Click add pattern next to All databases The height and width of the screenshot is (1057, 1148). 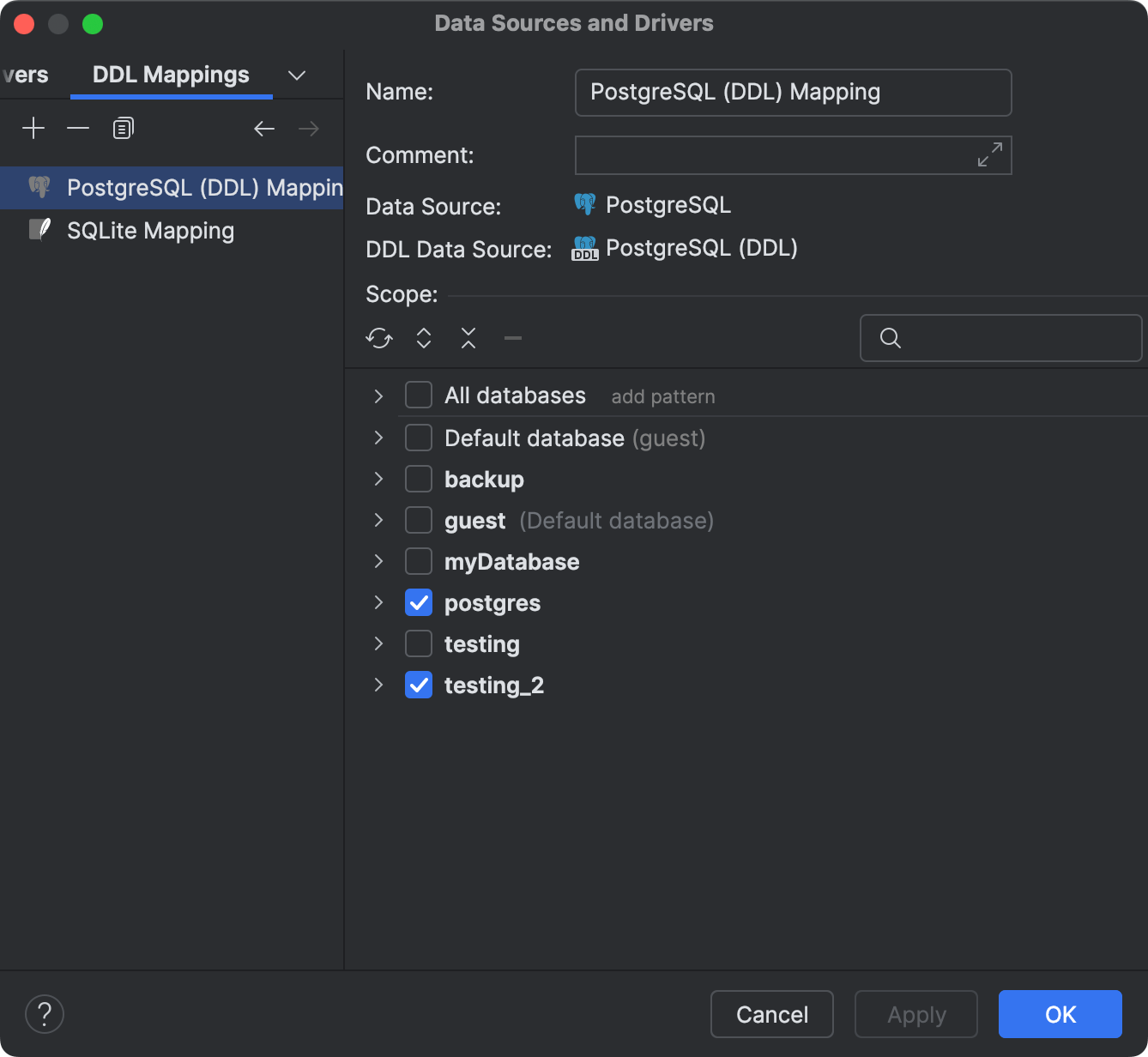click(662, 396)
